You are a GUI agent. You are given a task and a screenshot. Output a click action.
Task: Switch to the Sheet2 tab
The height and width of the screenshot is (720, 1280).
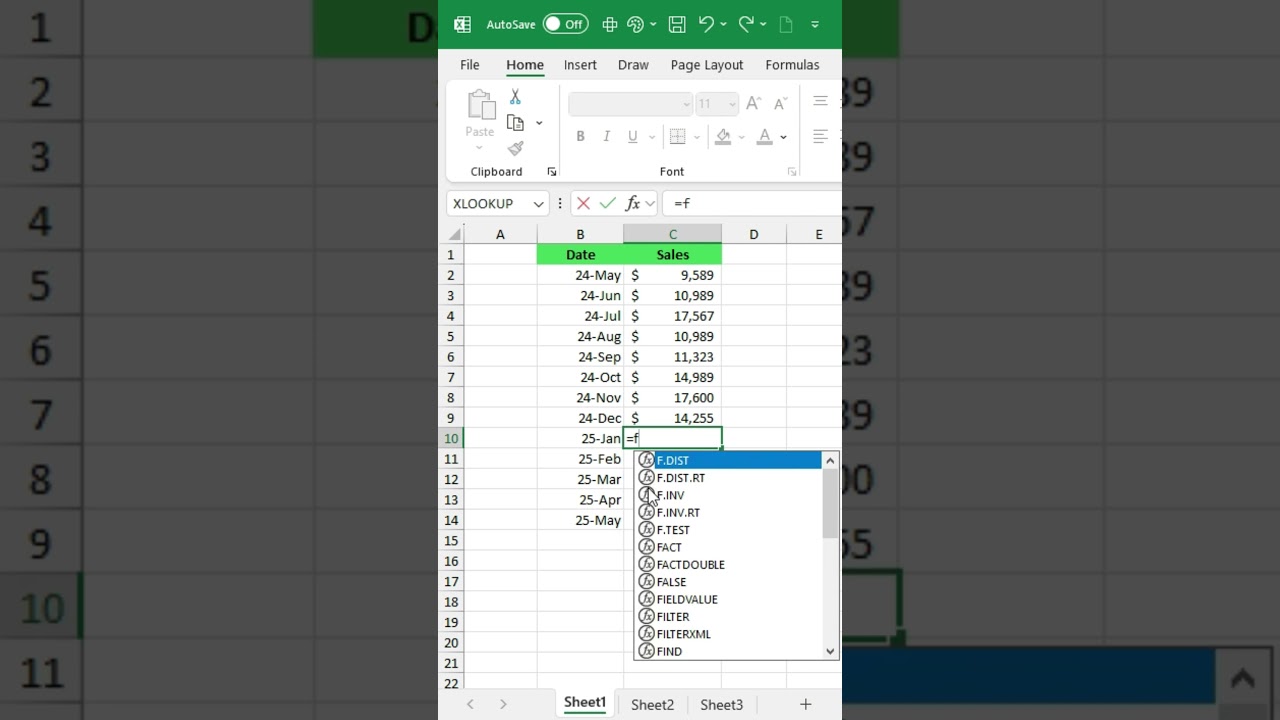point(652,705)
